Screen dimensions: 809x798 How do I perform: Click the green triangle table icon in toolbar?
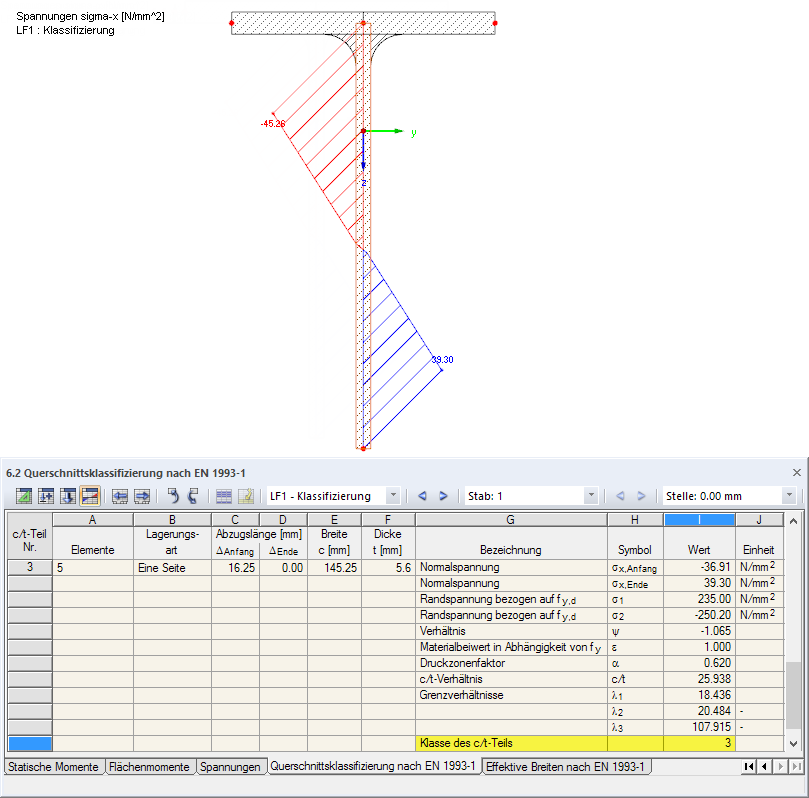tap(24, 496)
